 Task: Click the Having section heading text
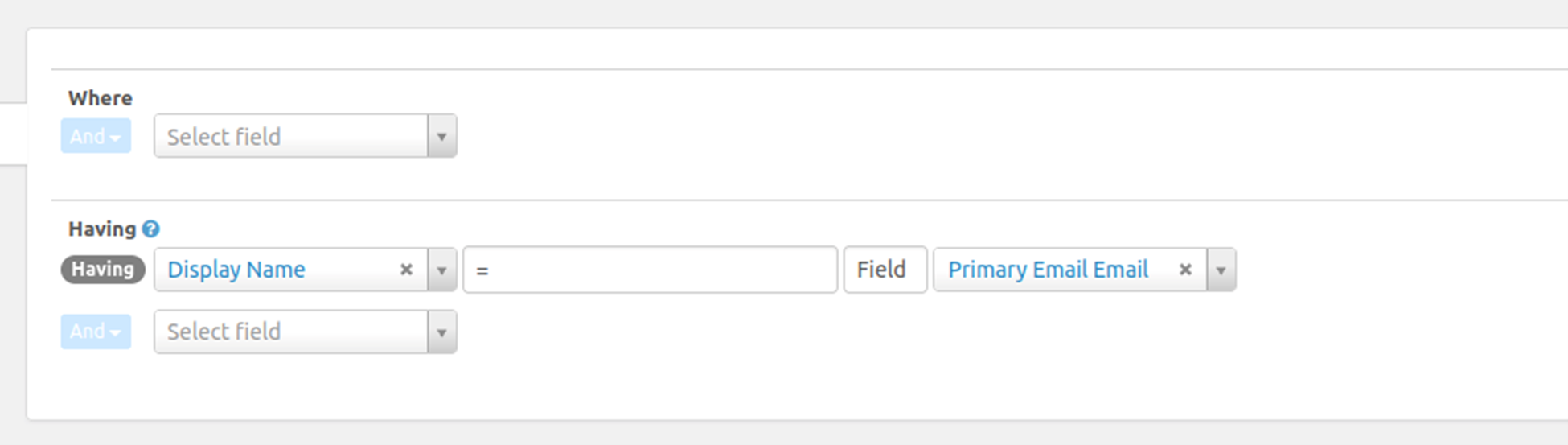point(102,229)
